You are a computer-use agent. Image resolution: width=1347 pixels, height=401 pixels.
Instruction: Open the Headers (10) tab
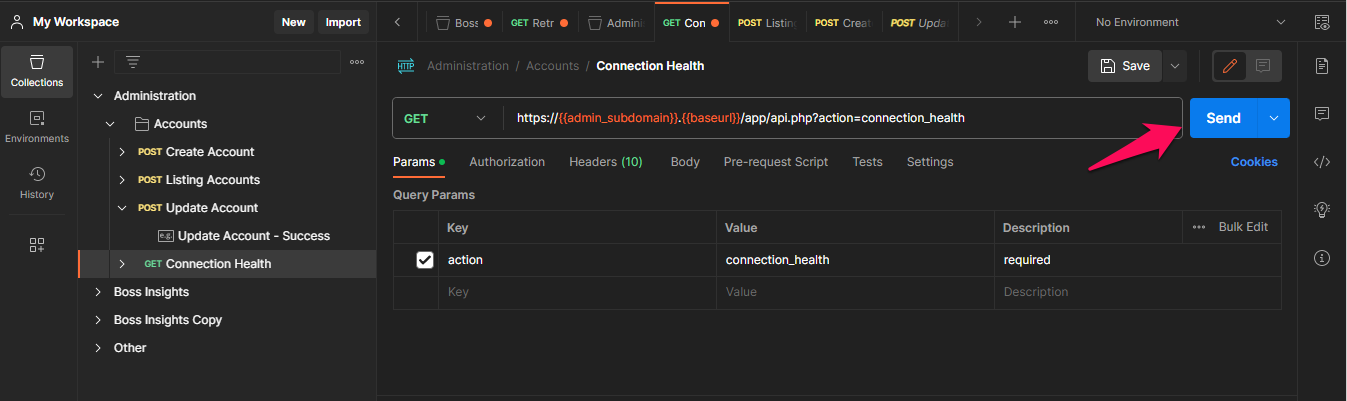pos(606,162)
